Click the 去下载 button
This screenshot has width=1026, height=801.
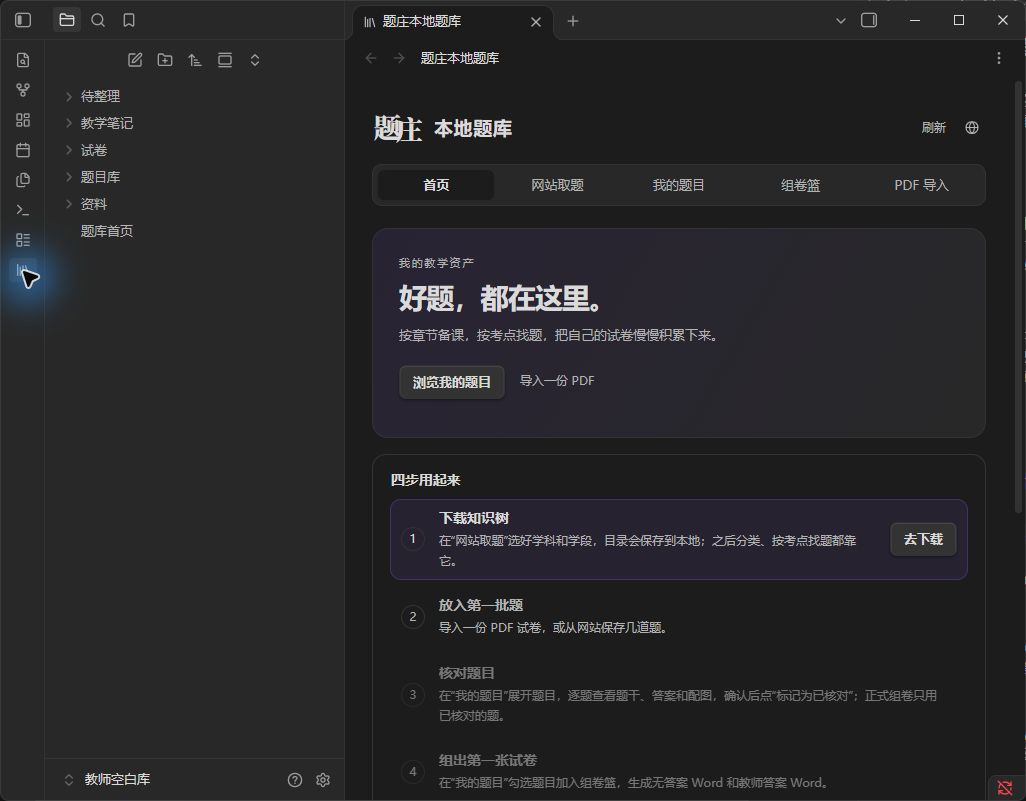click(923, 539)
